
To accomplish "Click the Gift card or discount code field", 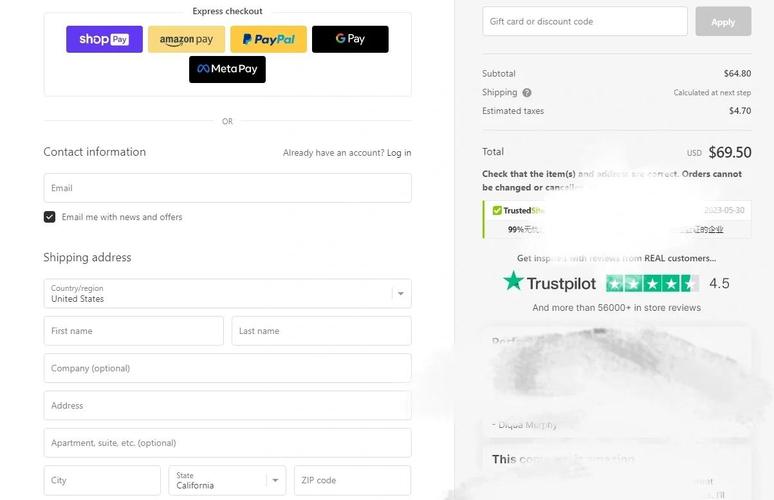I will [x=585, y=21].
